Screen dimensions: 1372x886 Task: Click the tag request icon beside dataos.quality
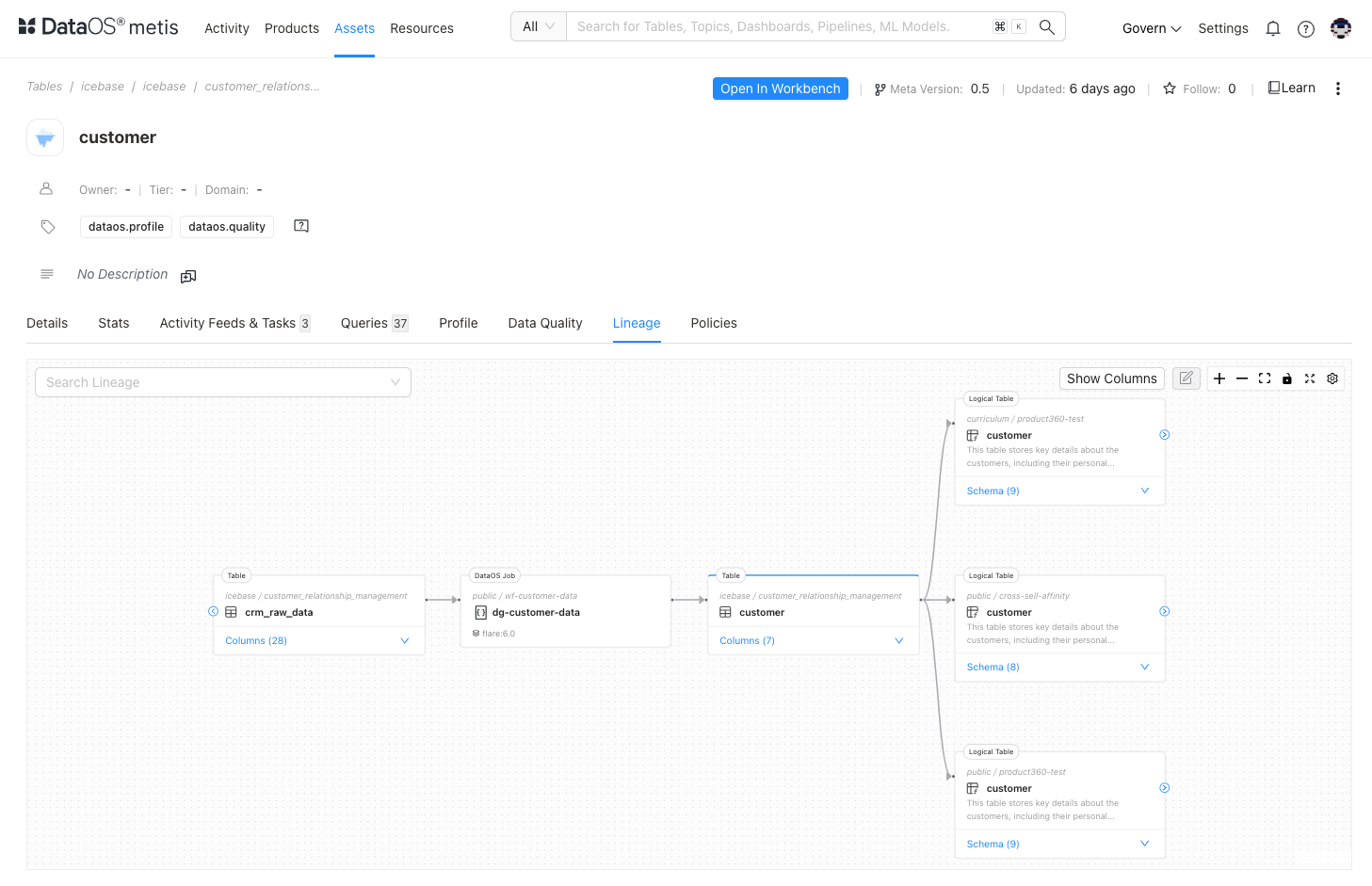301,226
